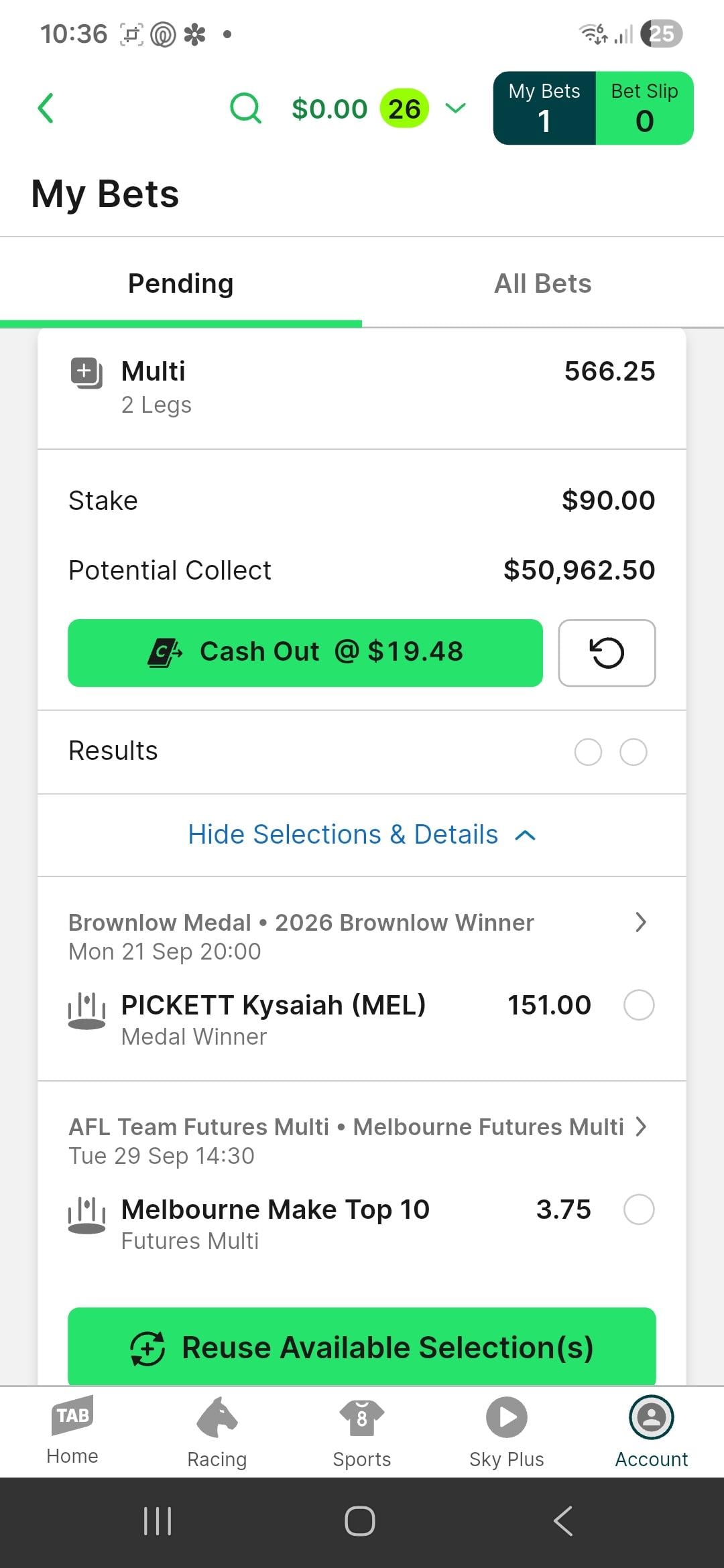Select result circle for Melbourne Make Top 10

coord(639,1210)
